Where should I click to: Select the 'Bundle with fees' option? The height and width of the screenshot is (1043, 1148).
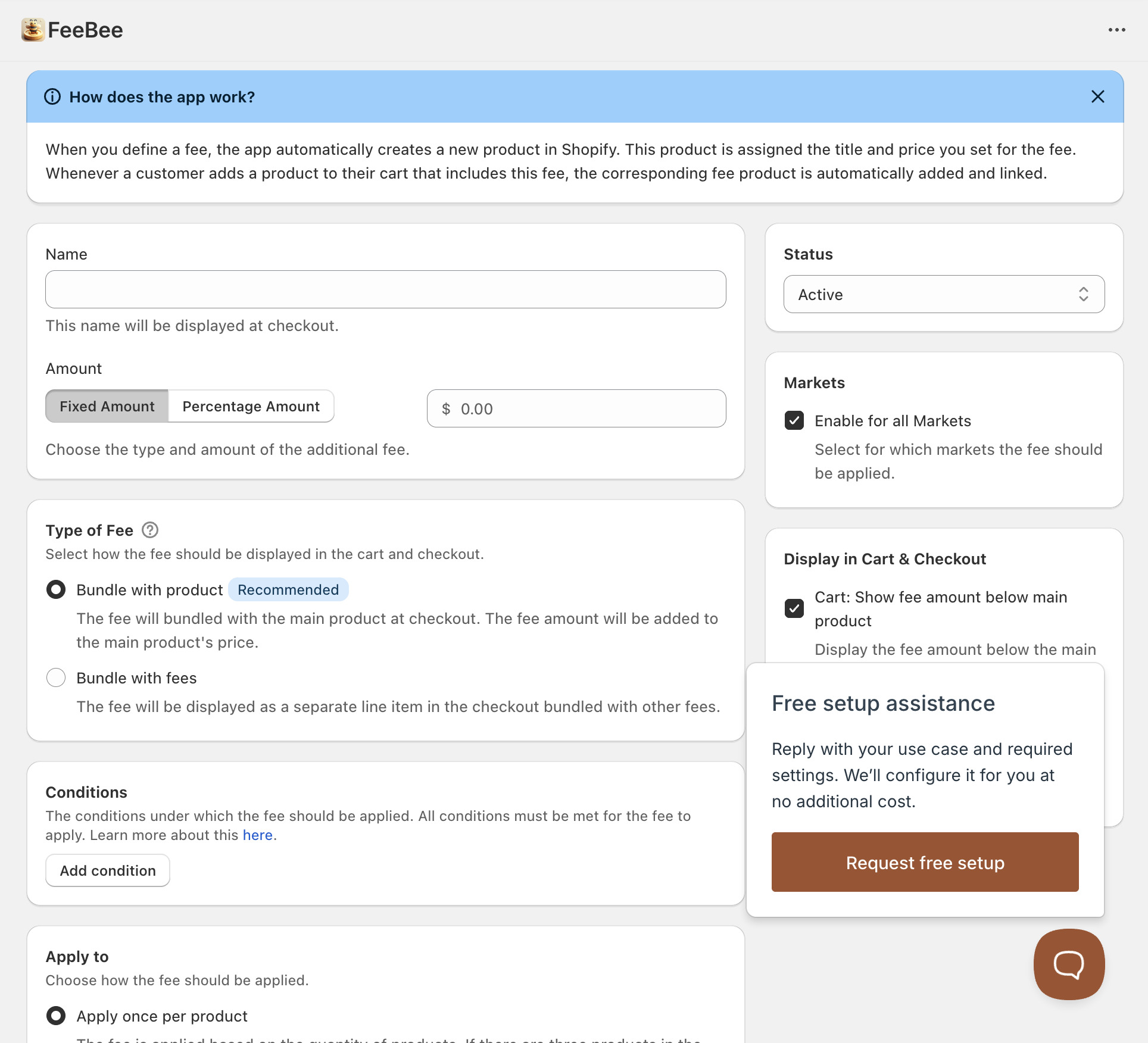55,677
